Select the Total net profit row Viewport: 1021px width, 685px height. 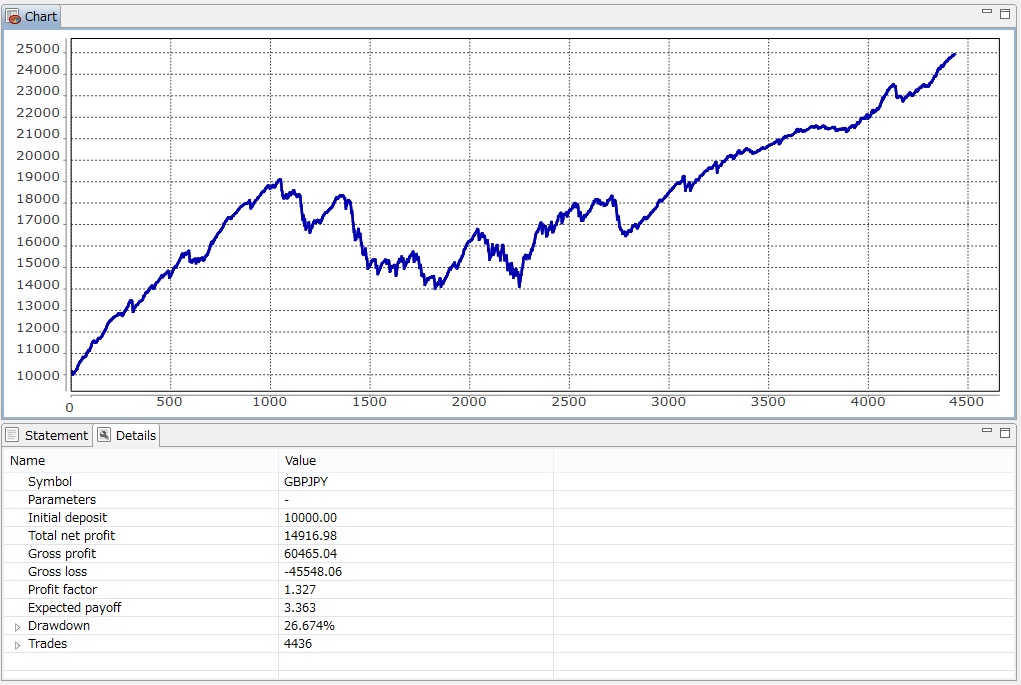pyautogui.click(x=71, y=536)
